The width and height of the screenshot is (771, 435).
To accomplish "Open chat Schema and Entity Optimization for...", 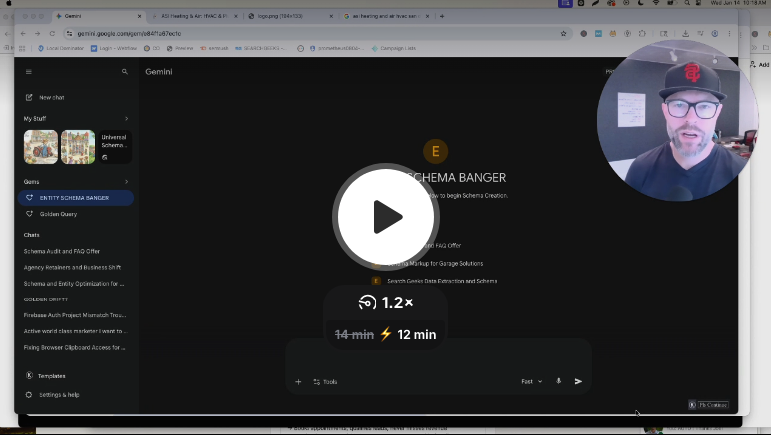I will point(74,284).
